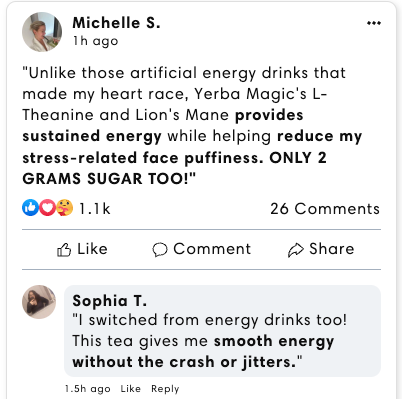The height and width of the screenshot is (399, 402).
Task: Reply to Sophia T.'s comment
Action: point(165,389)
